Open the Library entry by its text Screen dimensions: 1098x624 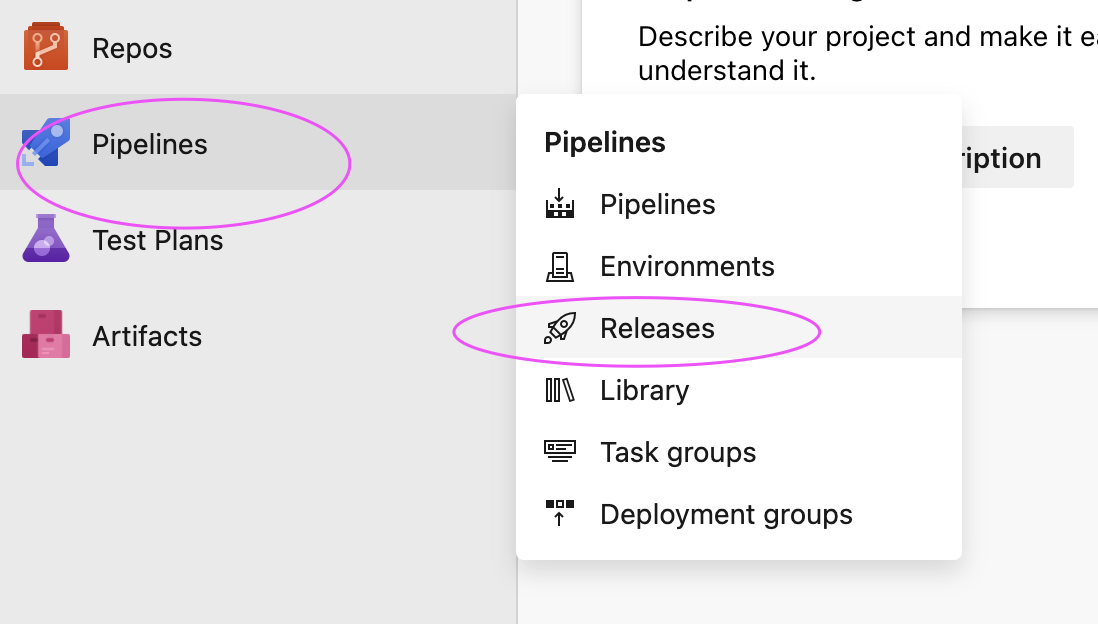coord(644,390)
